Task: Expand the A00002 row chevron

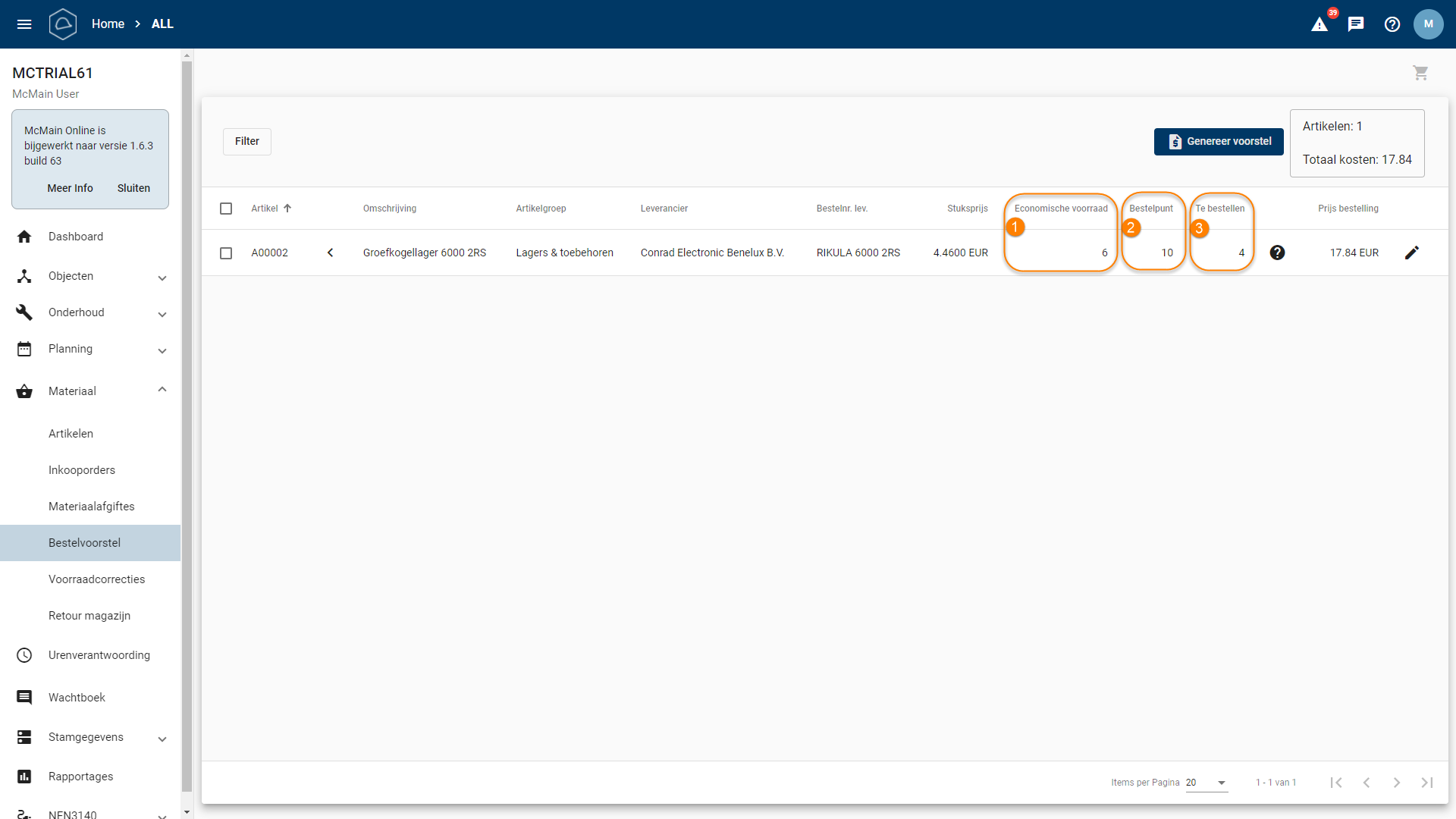Action: (x=330, y=253)
